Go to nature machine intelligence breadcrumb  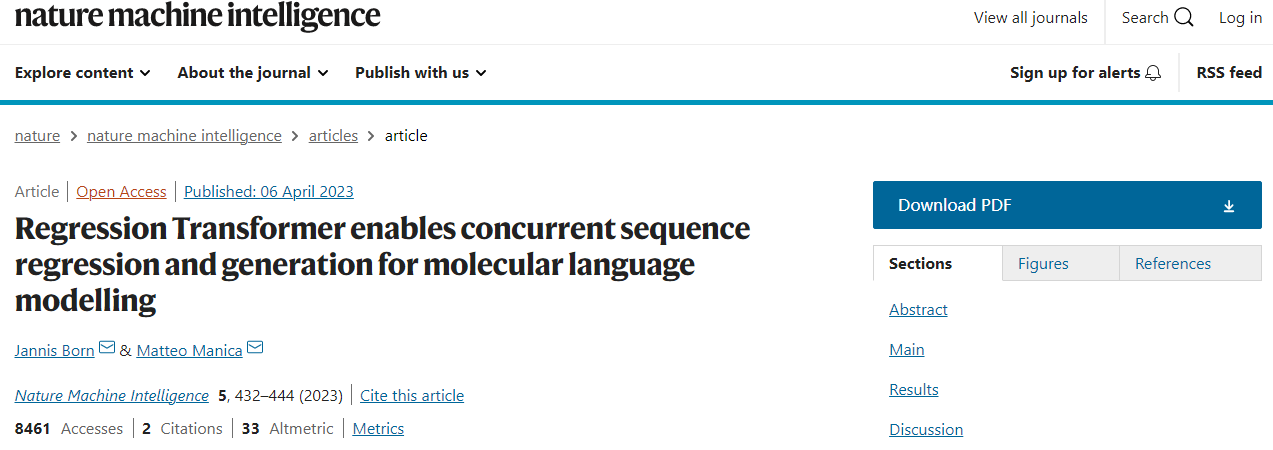pyautogui.click(x=184, y=136)
